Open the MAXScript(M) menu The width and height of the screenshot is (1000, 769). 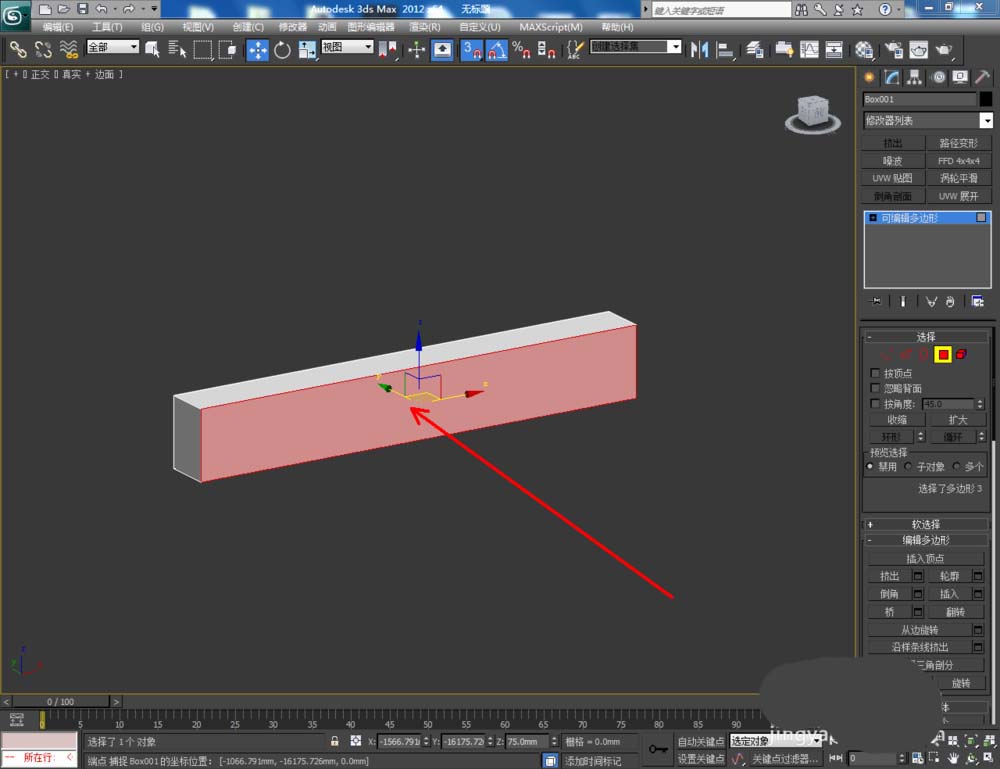coord(550,27)
